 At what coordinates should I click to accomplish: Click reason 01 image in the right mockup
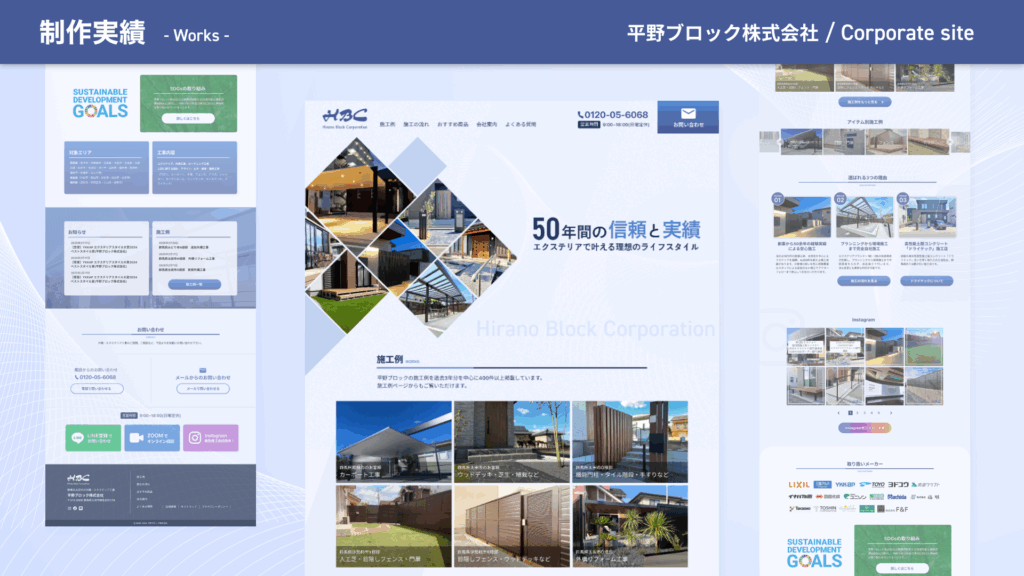point(802,217)
